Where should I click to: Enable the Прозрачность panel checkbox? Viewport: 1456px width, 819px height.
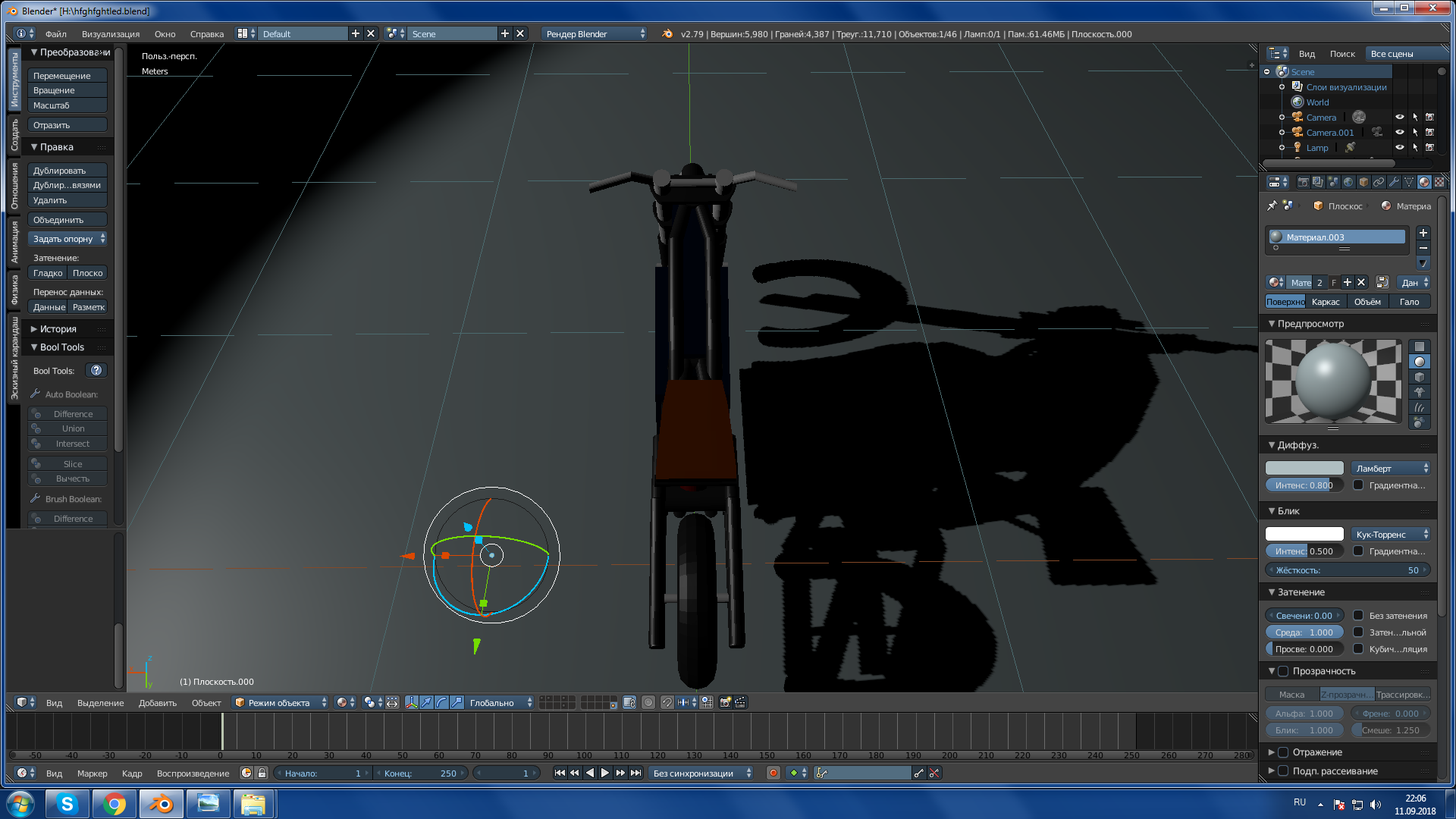tap(1283, 671)
